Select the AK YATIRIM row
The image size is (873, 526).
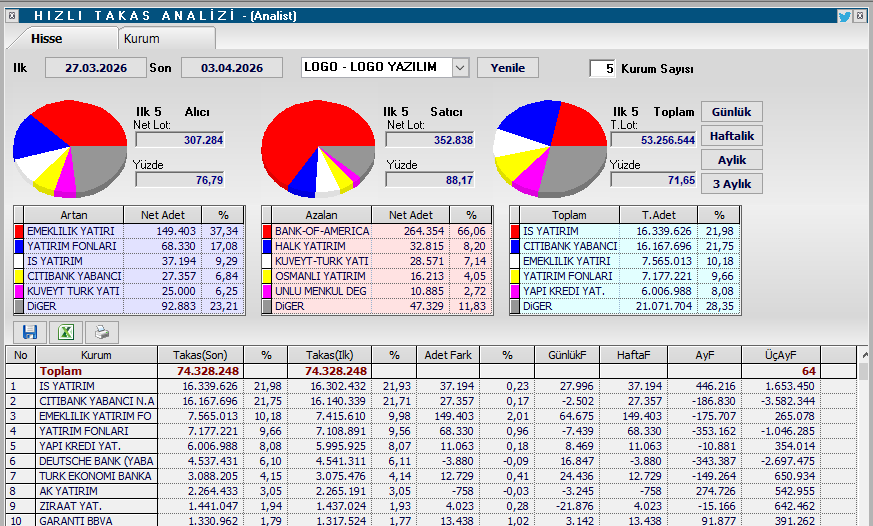[x=431, y=491]
